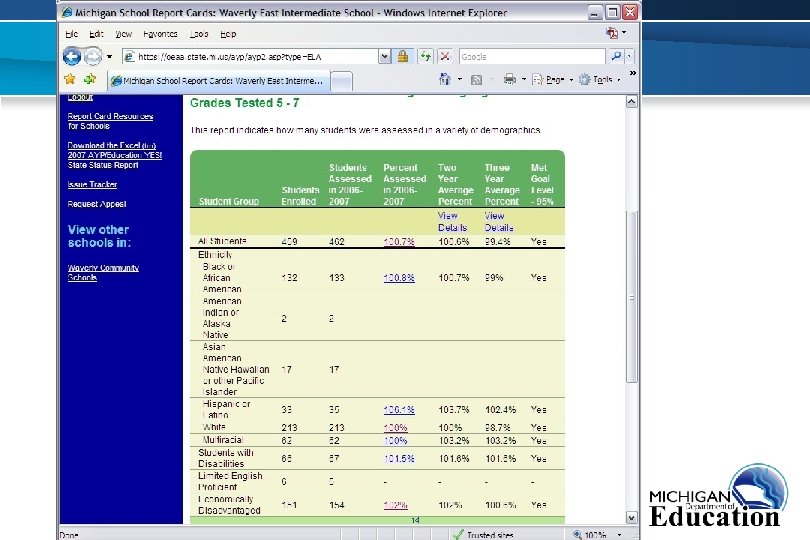The image size is (810, 540).
Task: Open View Details under Three Year Average
Action: (x=499, y=222)
